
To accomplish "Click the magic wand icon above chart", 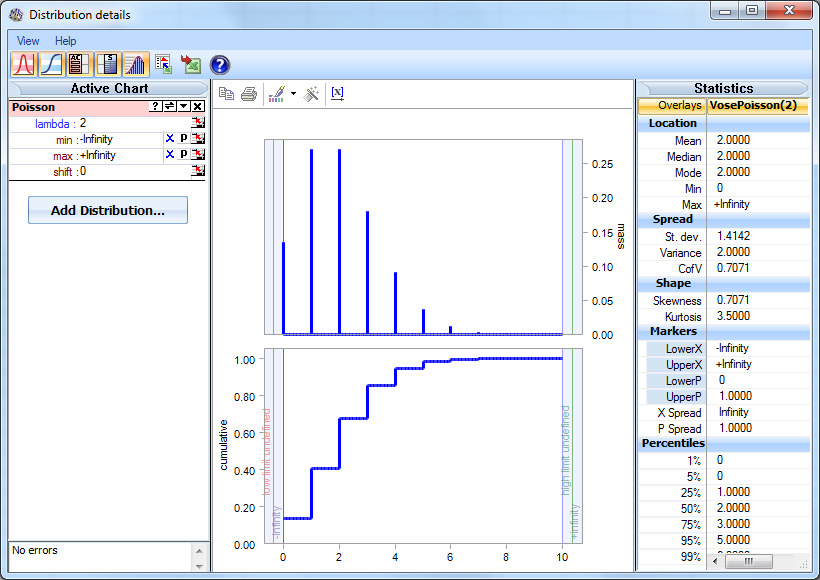I will coord(312,94).
